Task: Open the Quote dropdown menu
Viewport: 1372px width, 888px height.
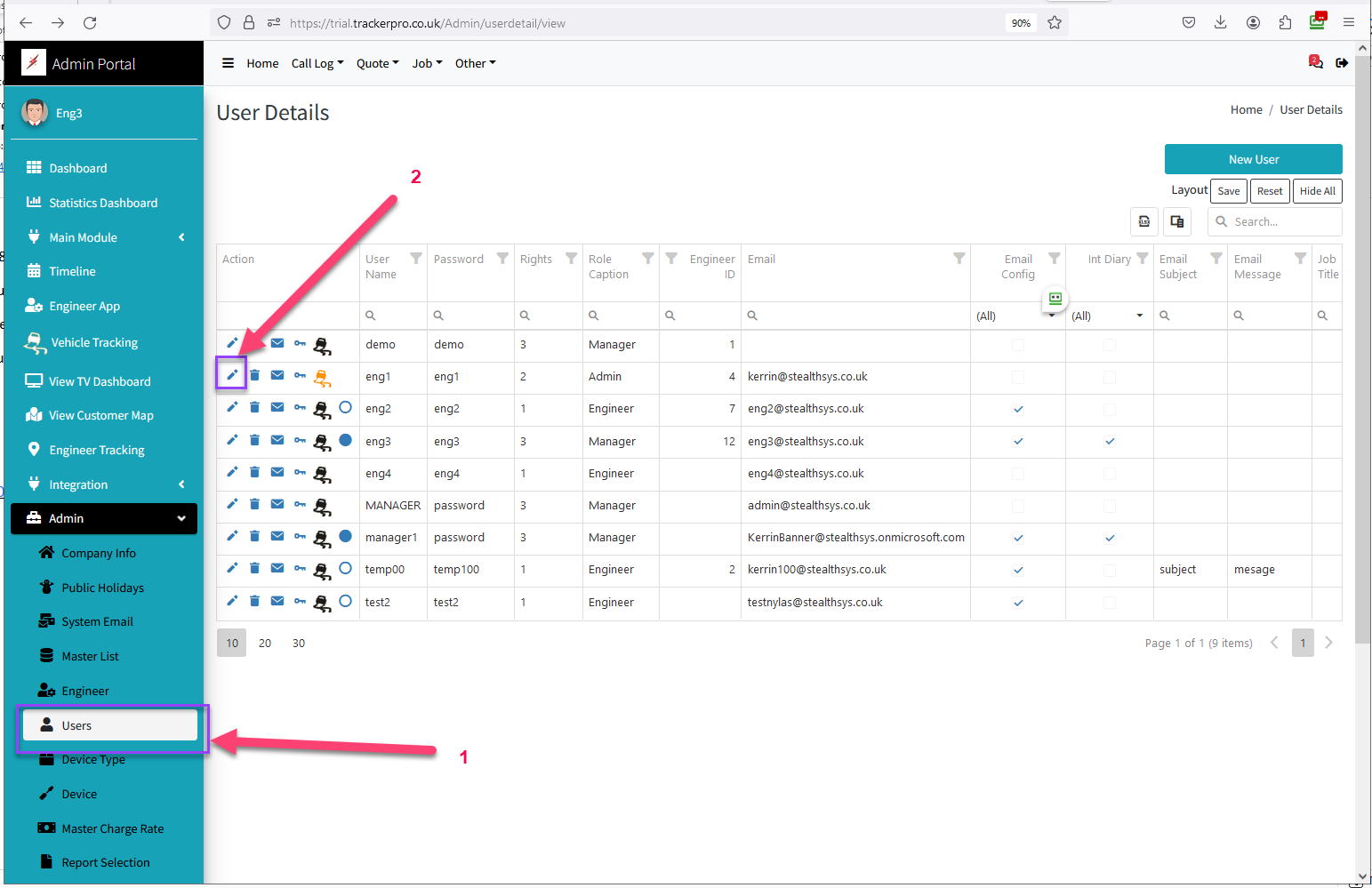Action: (x=377, y=63)
